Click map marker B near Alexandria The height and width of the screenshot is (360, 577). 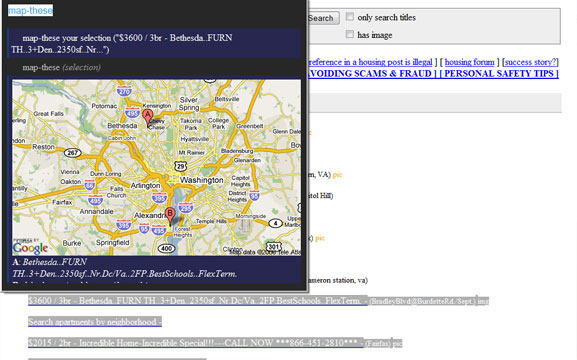pos(170,216)
